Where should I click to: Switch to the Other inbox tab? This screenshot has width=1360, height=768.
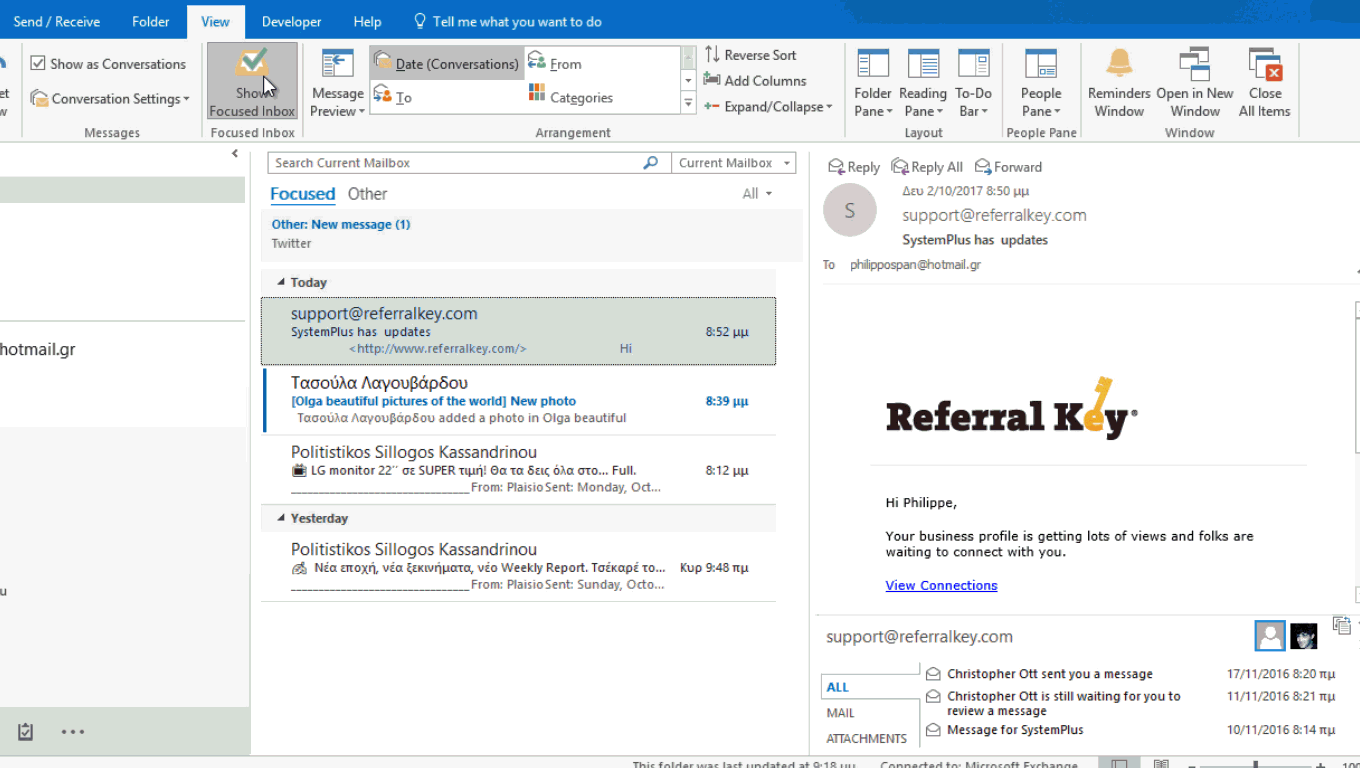367,194
